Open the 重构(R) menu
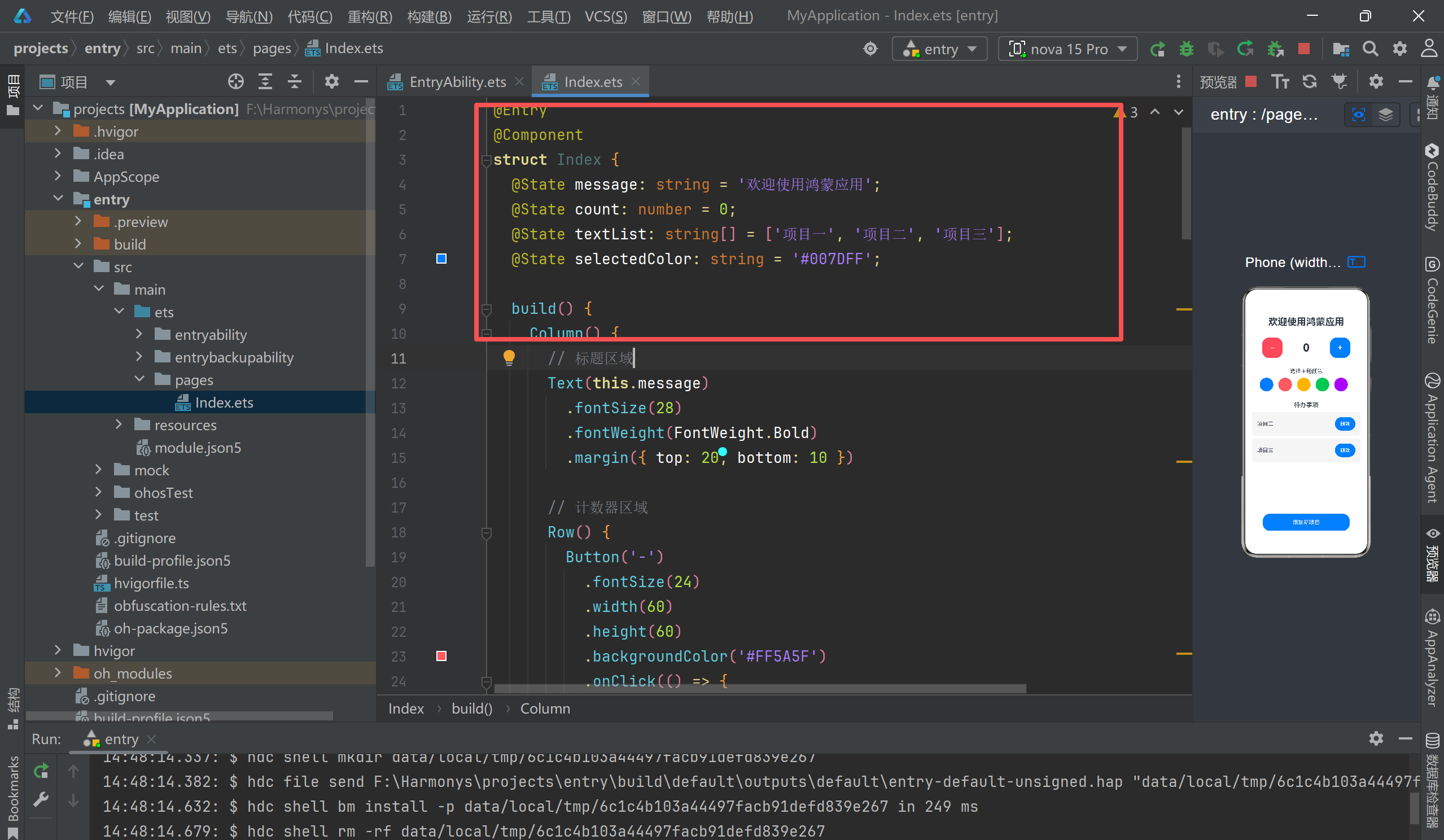Image resolution: width=1444 pixels, height=840 pixels. pyautogui.click(x=370, y=16)
